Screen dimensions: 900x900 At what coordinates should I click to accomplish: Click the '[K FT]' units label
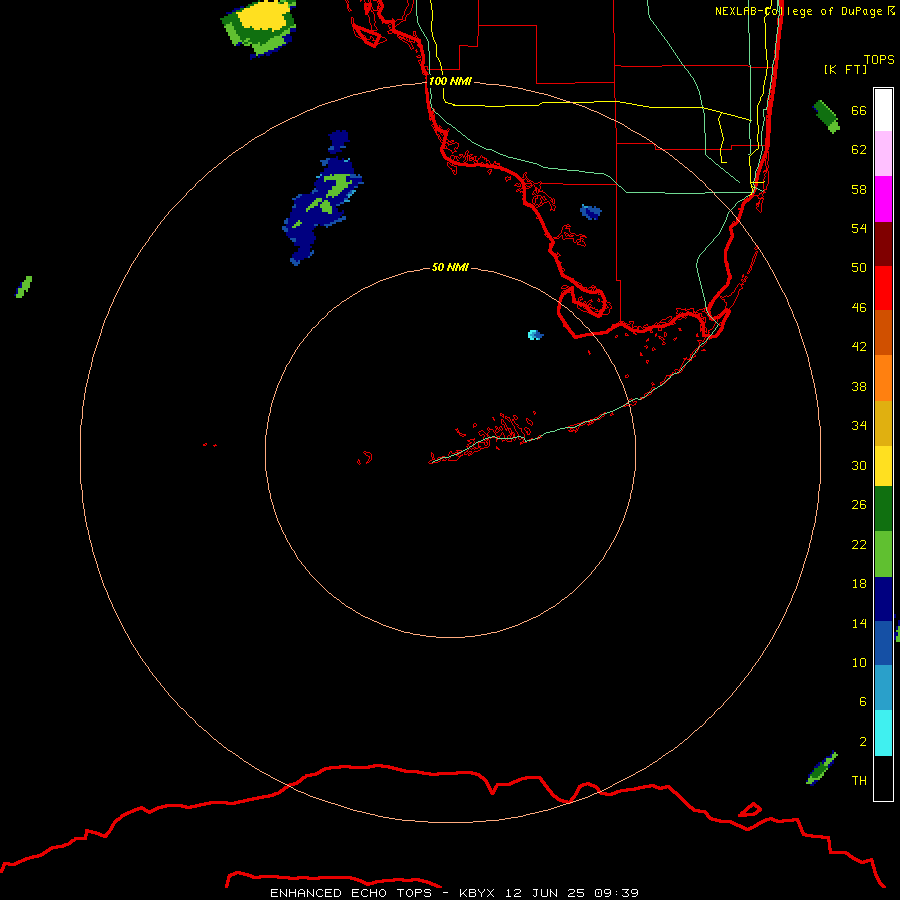coord(845,69)
